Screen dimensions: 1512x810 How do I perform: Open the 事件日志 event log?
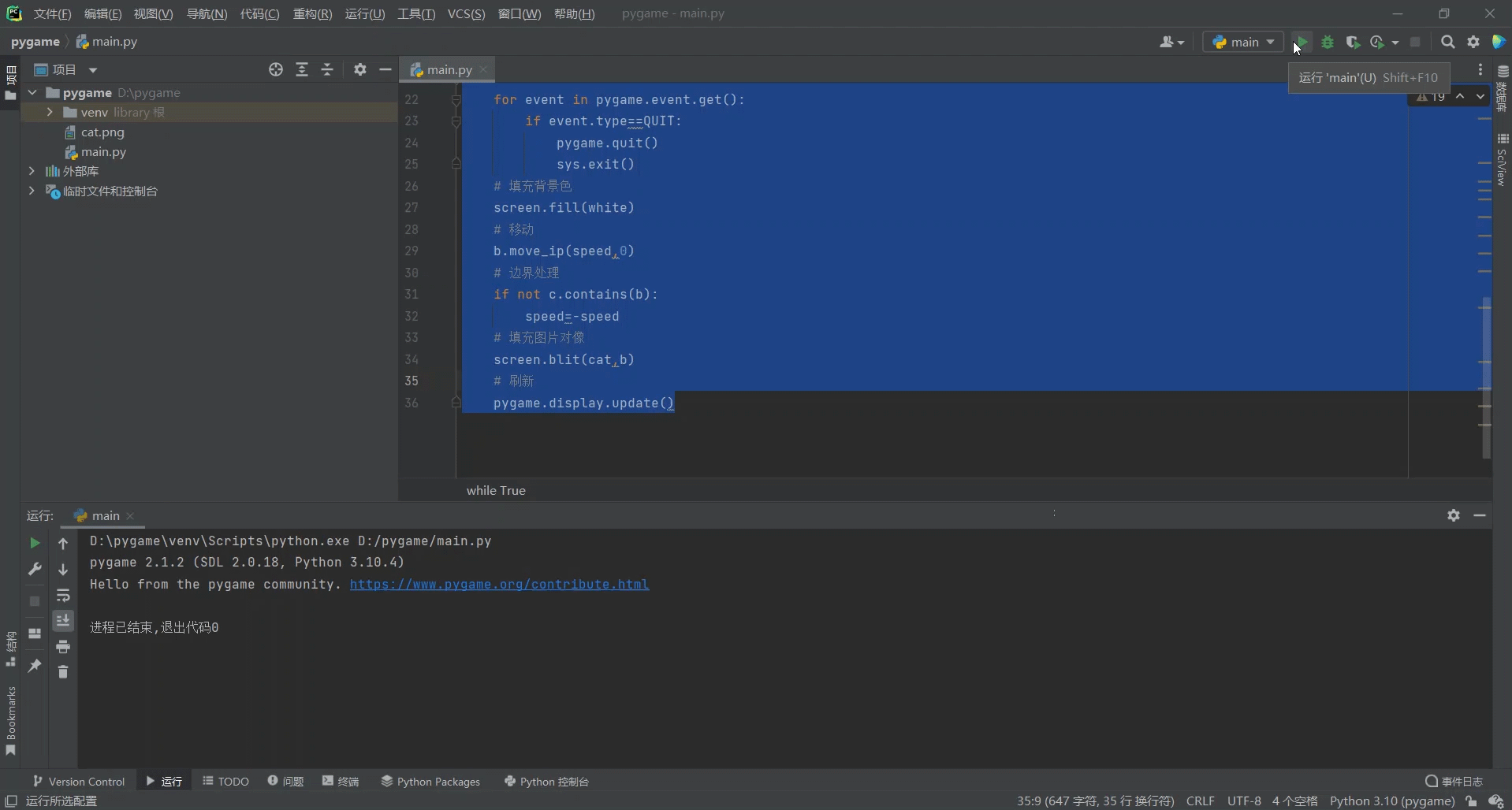pyautogui.click(x=1454, y=781)
